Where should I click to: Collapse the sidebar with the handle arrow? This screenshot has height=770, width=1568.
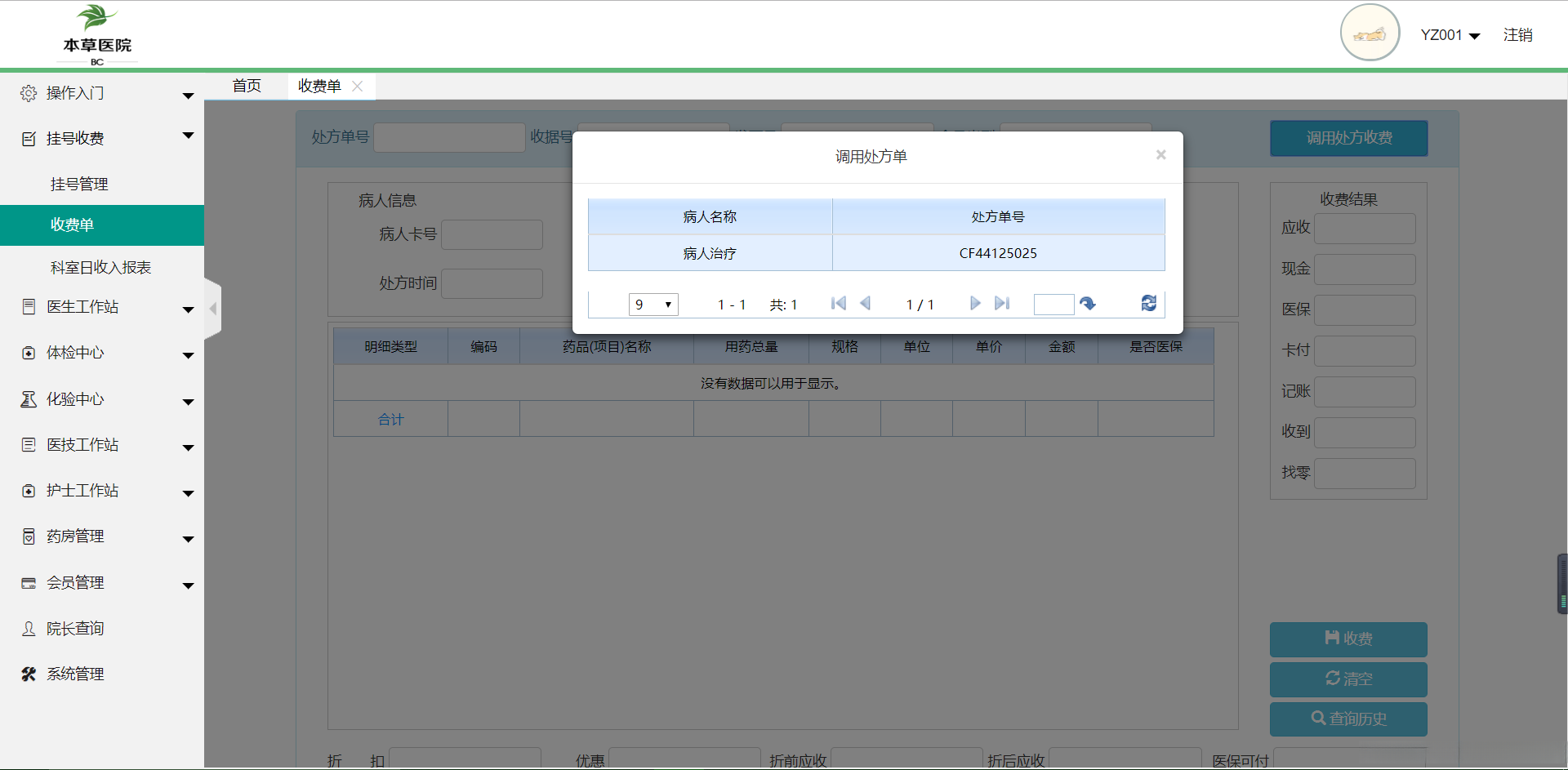point(212,309)
